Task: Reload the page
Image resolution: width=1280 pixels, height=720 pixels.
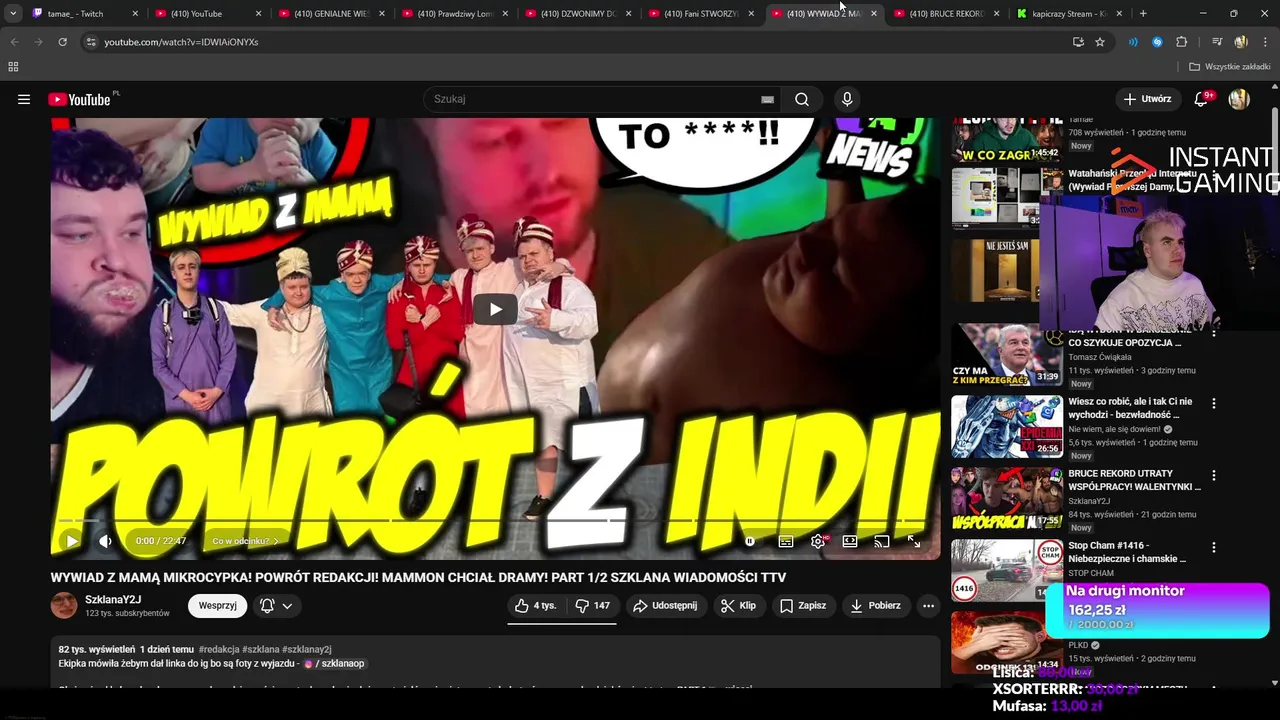Action: coord(62,42)
